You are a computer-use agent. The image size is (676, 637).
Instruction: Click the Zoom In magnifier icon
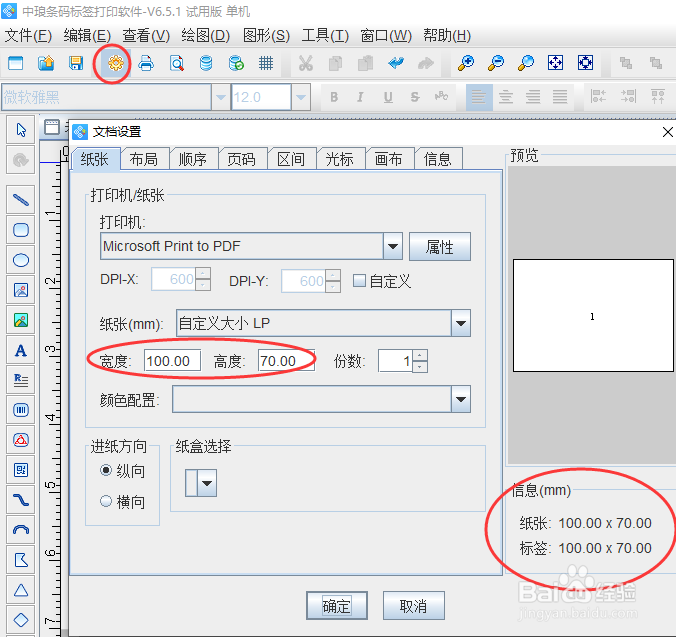[x=466, y=63]
